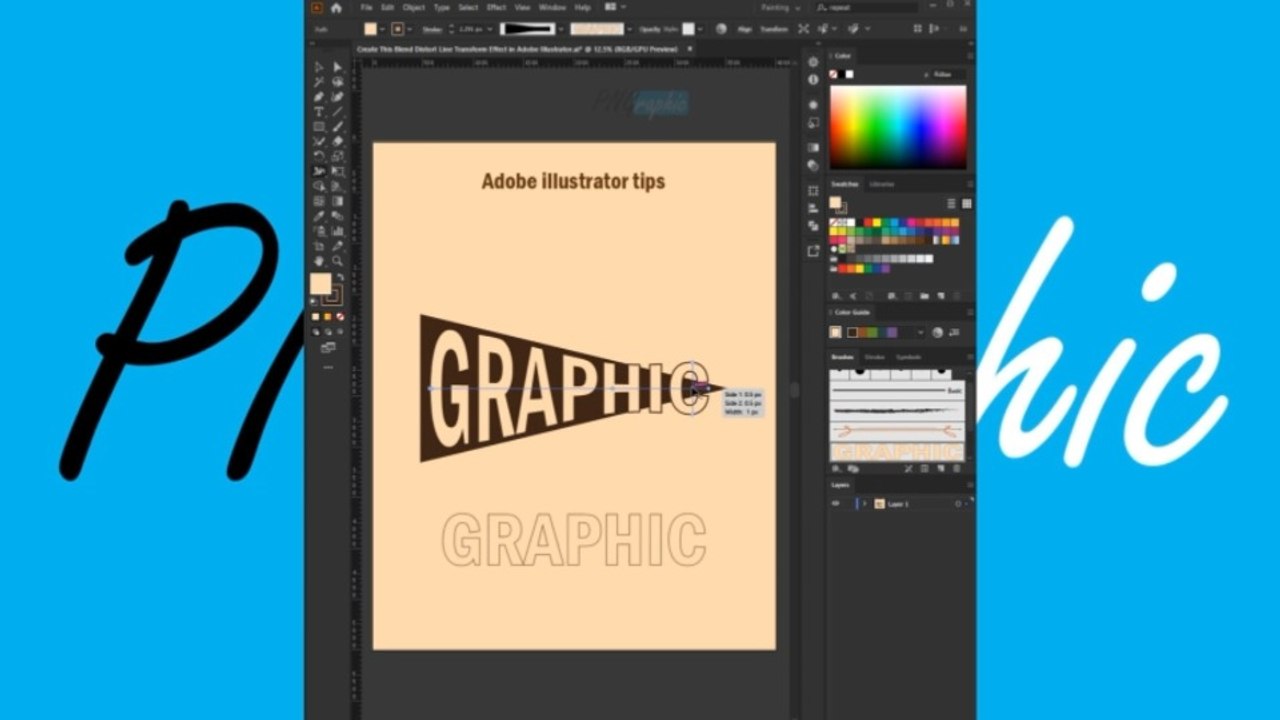Click the Stroke label in control bar

pyautogui.click(x=432, y=29)
